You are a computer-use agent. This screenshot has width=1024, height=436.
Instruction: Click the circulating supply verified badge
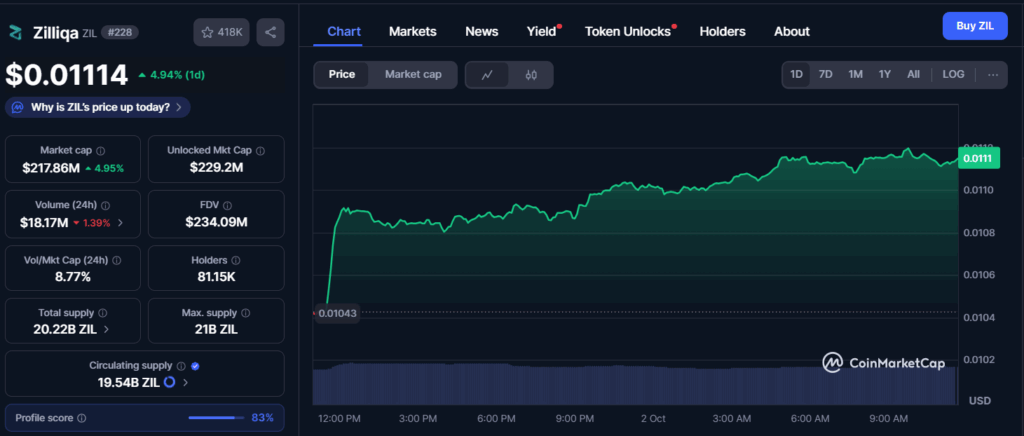[195, 366]
